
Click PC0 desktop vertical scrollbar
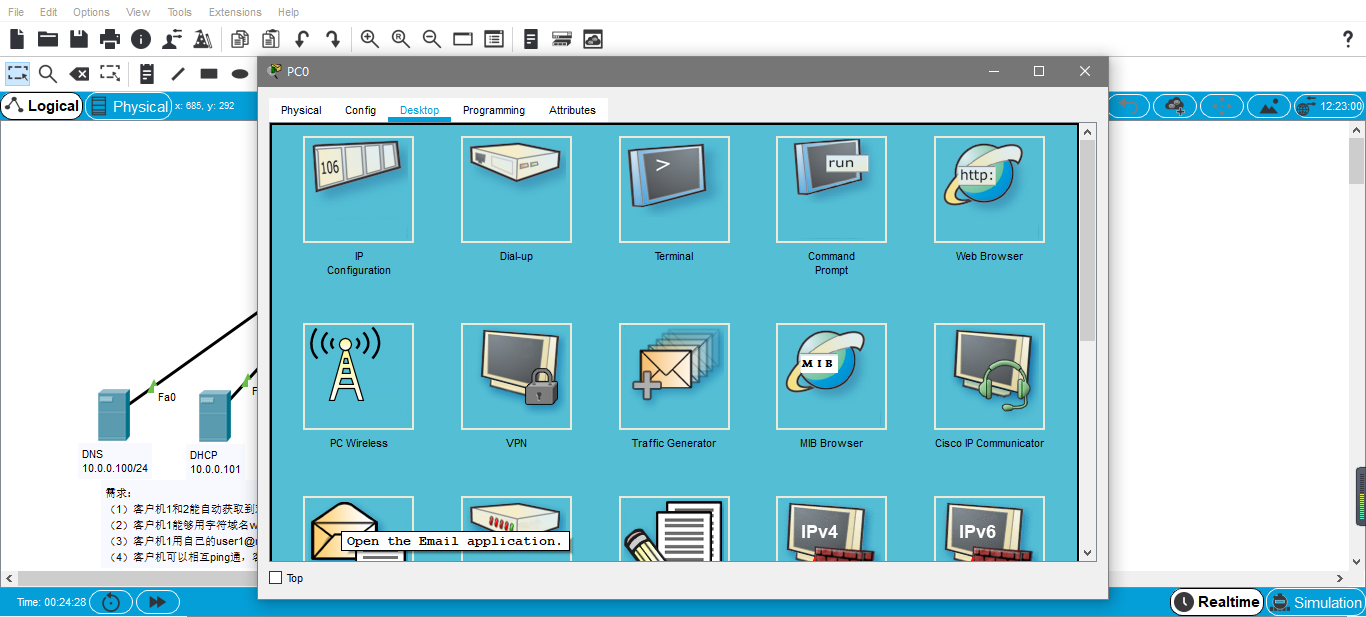[1088, 240]
